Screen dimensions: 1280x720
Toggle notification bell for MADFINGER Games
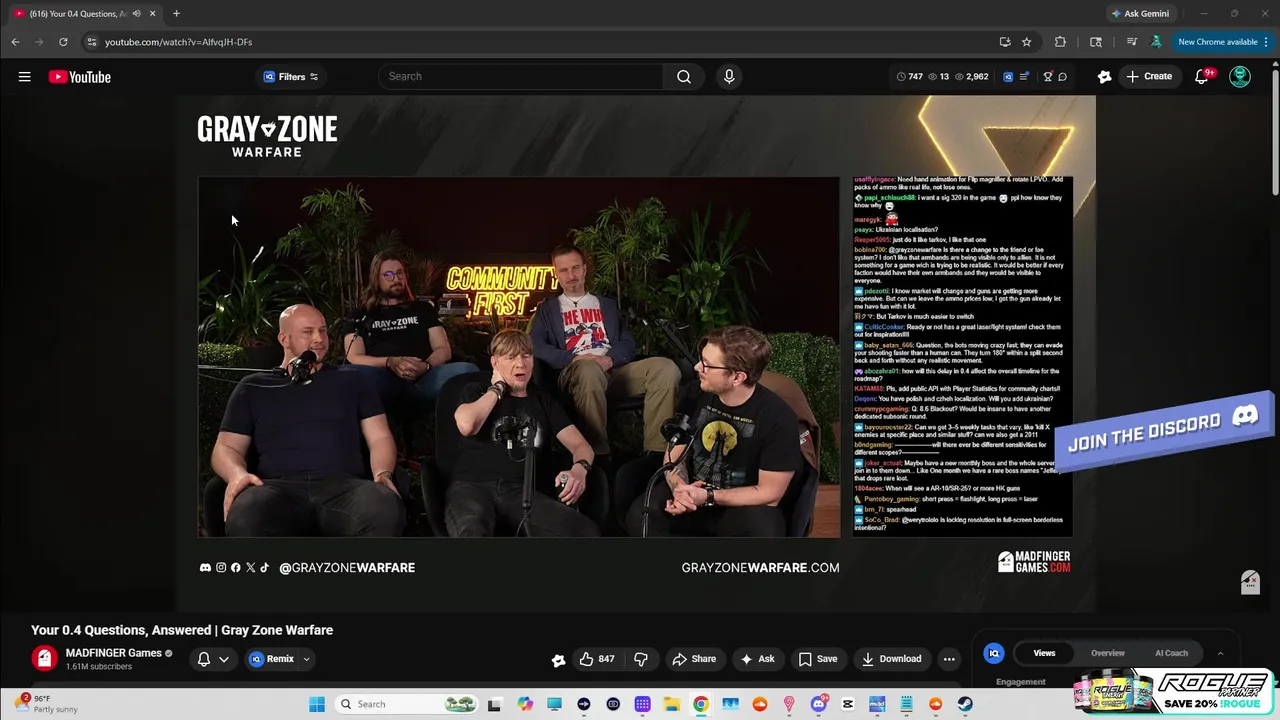[x=204, y=659]
